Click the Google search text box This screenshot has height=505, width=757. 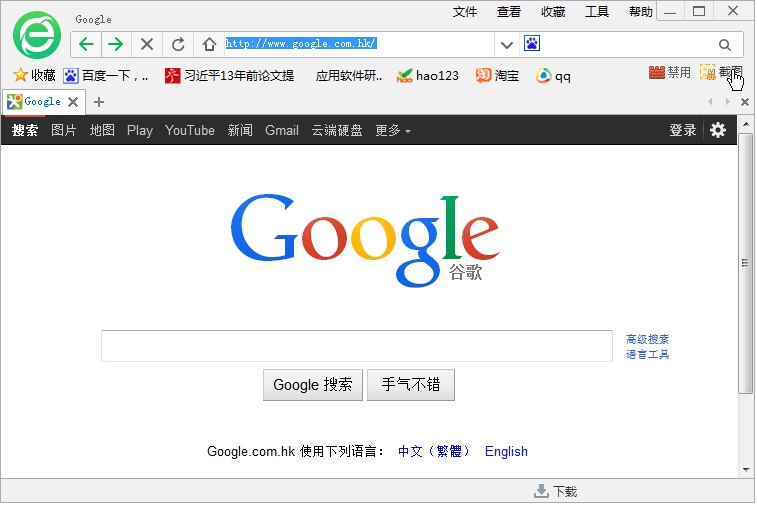pos(357,346)
